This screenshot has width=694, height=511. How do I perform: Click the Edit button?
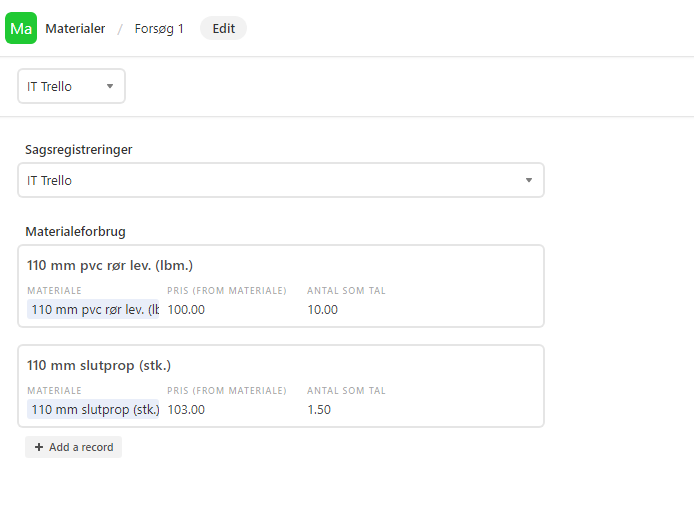tap(224, 28)
